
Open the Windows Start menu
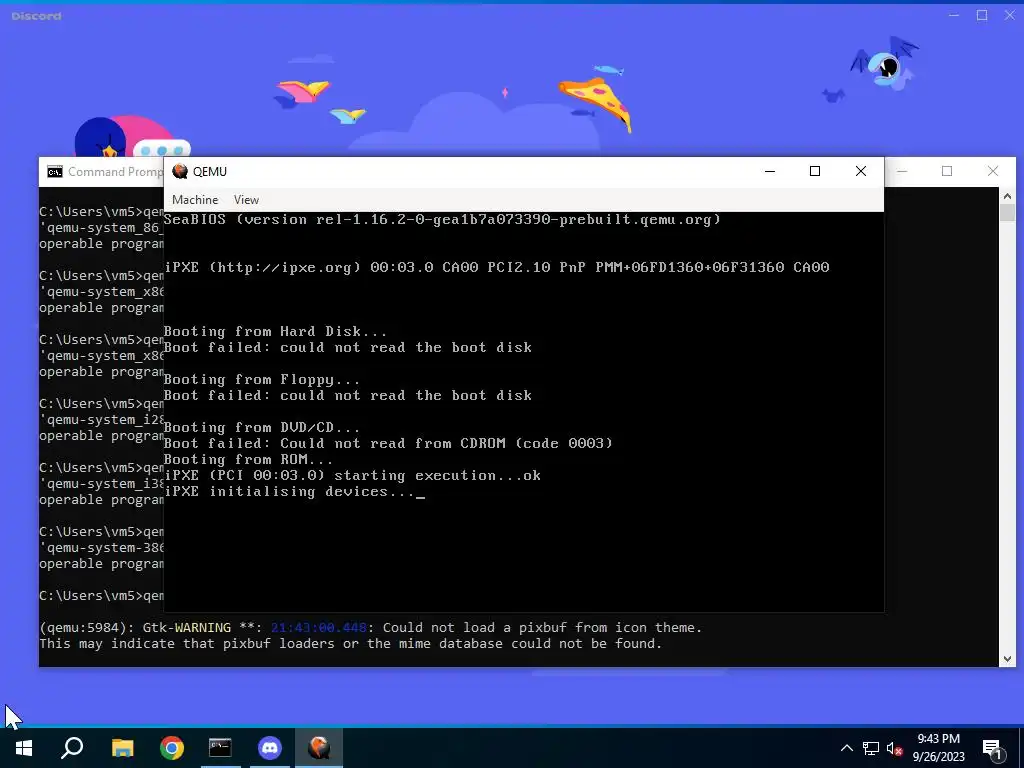(24, 748)
